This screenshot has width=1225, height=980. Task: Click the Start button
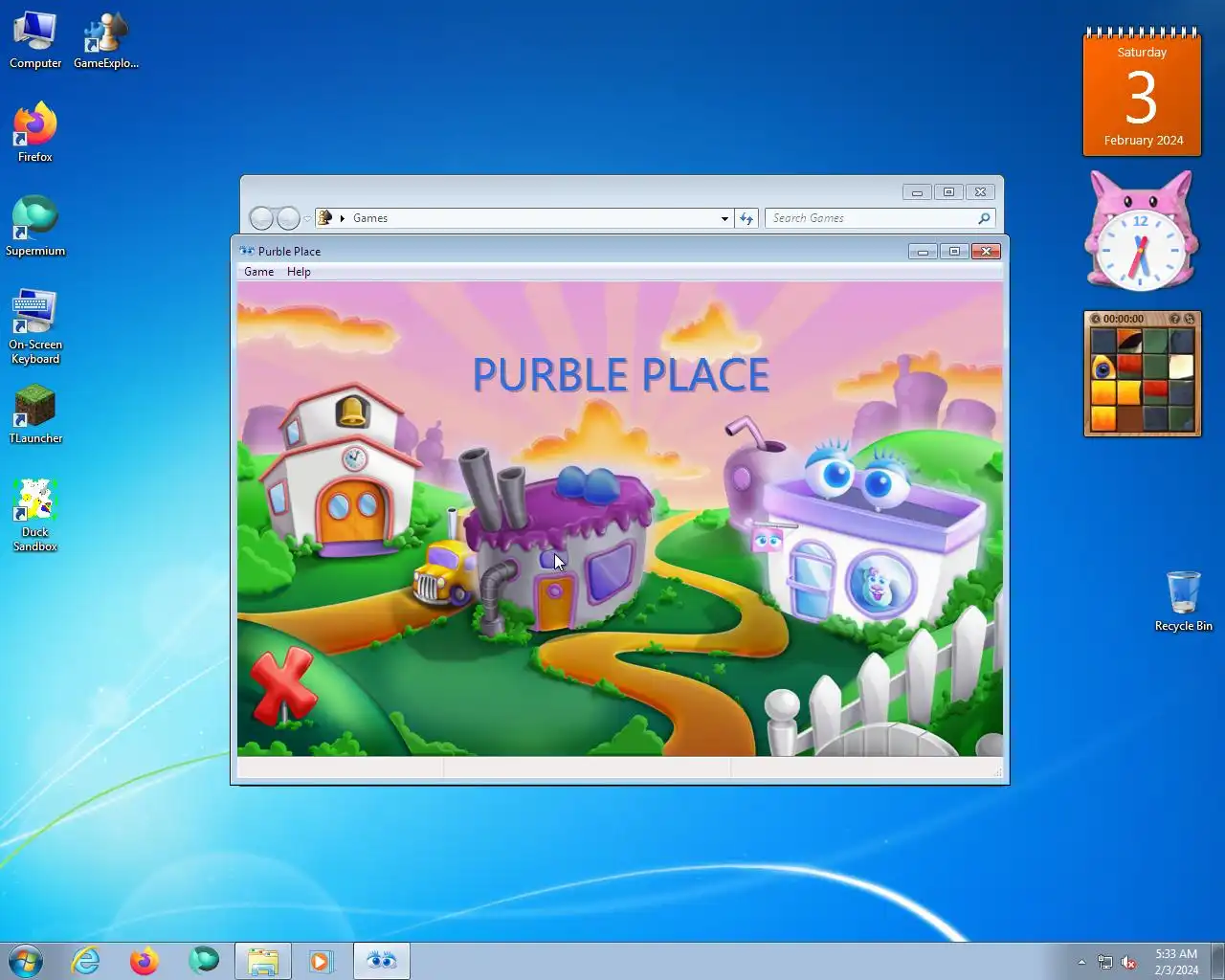click(x=25, y=961)
